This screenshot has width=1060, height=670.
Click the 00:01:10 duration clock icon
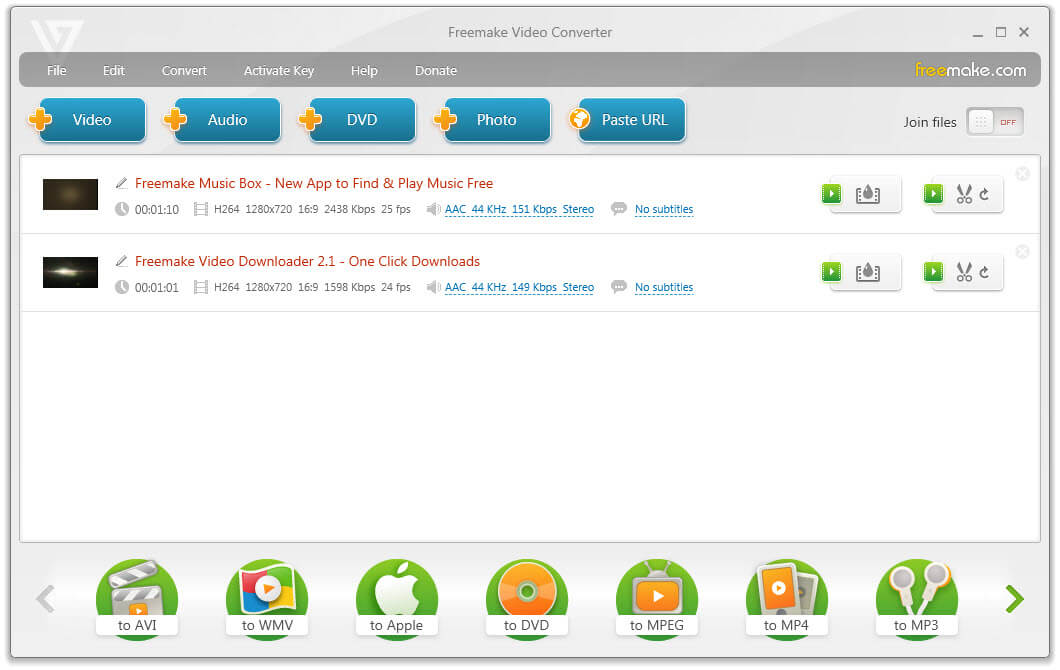(x=122, y=209)
